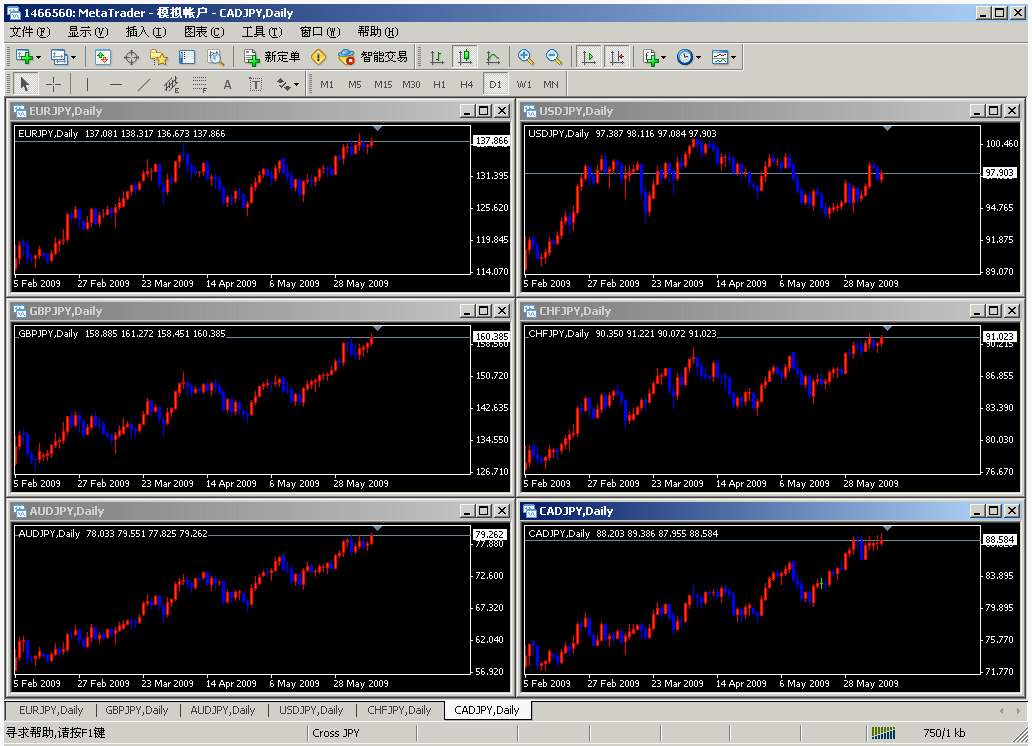Select the CADJPY,Daily bottom tab

click(487, 710)
